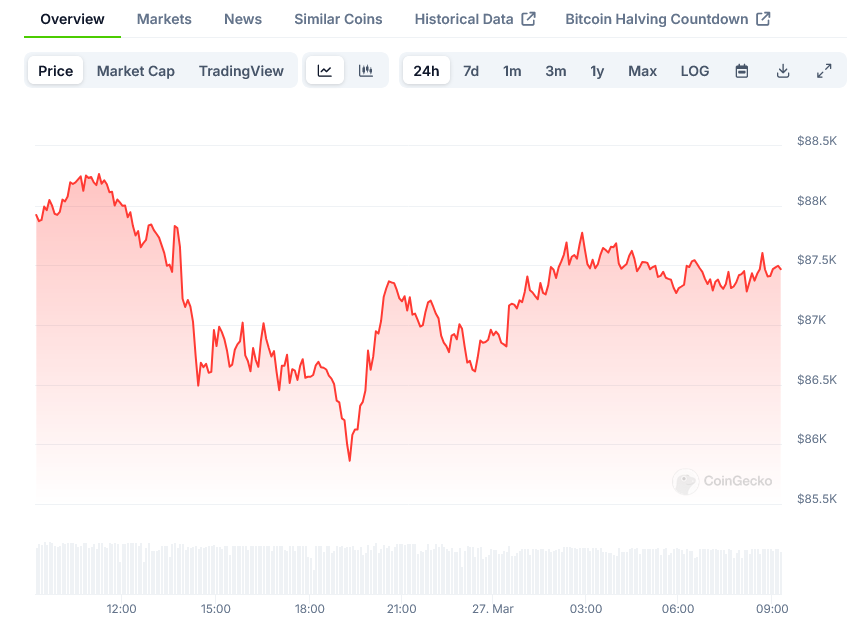The height and width of the screenshot is (636, 847).
Task: Click the $87.5K axis label
Action: click(x=817, y=260)
